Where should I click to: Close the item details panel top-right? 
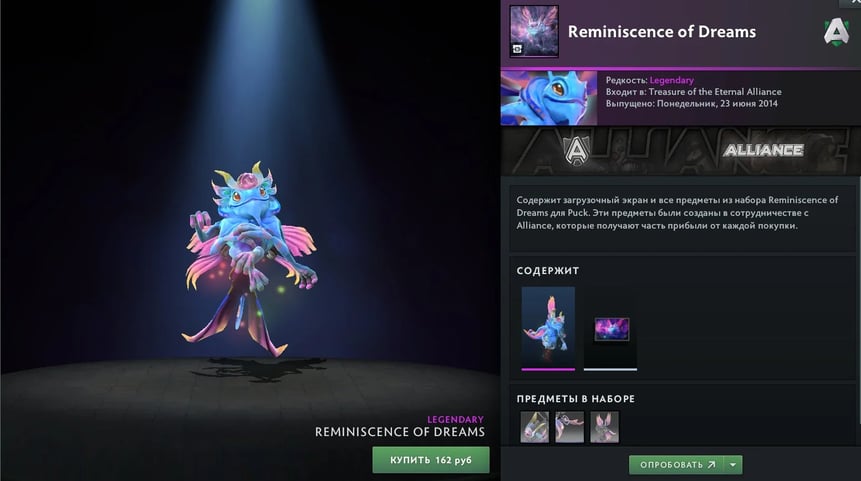(x=854, y=3)
